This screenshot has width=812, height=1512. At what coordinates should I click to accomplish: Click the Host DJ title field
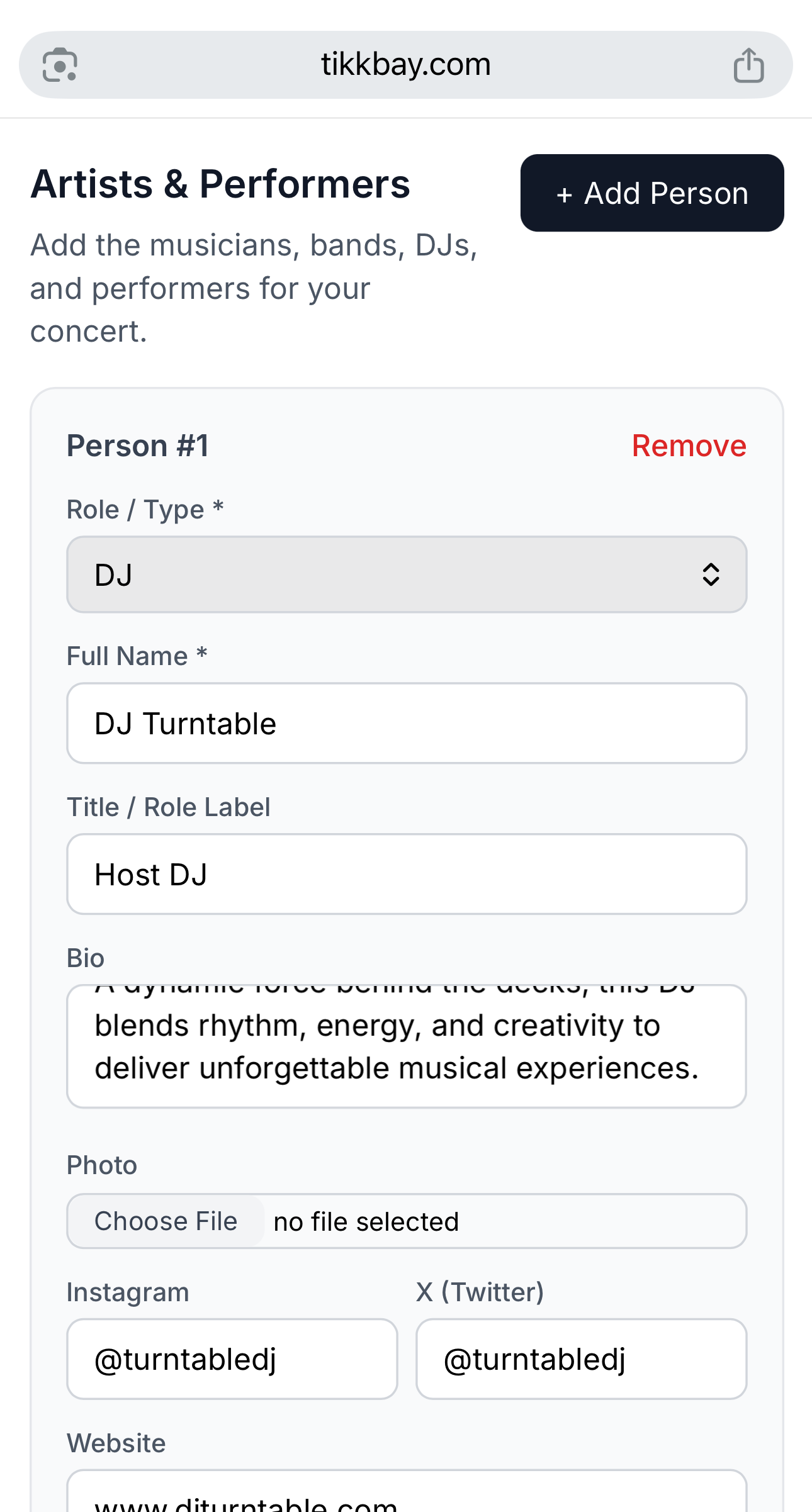tap(407, 875)
